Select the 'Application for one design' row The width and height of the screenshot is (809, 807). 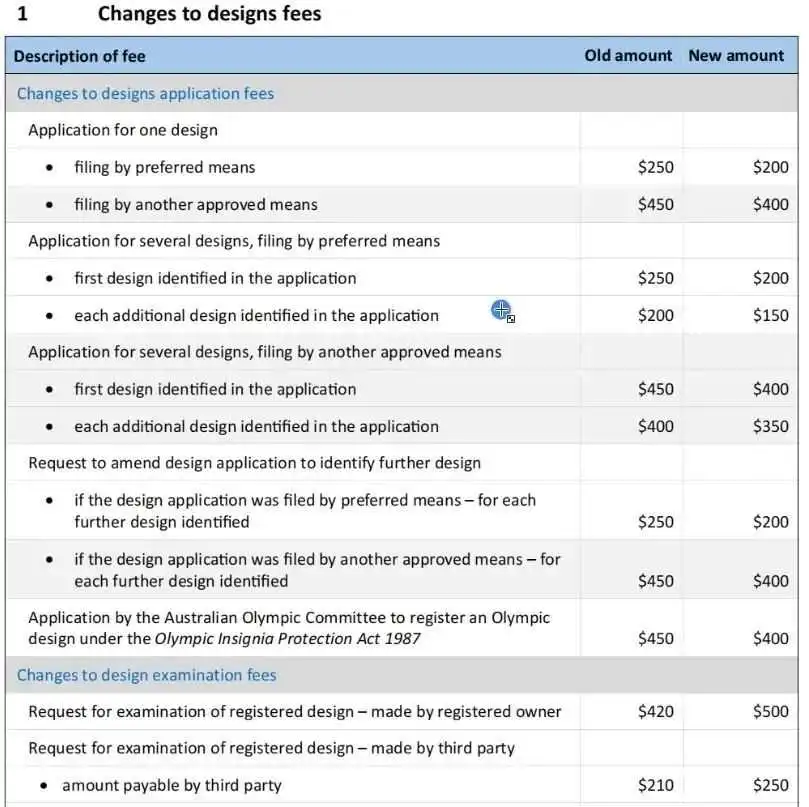point(401,130)
